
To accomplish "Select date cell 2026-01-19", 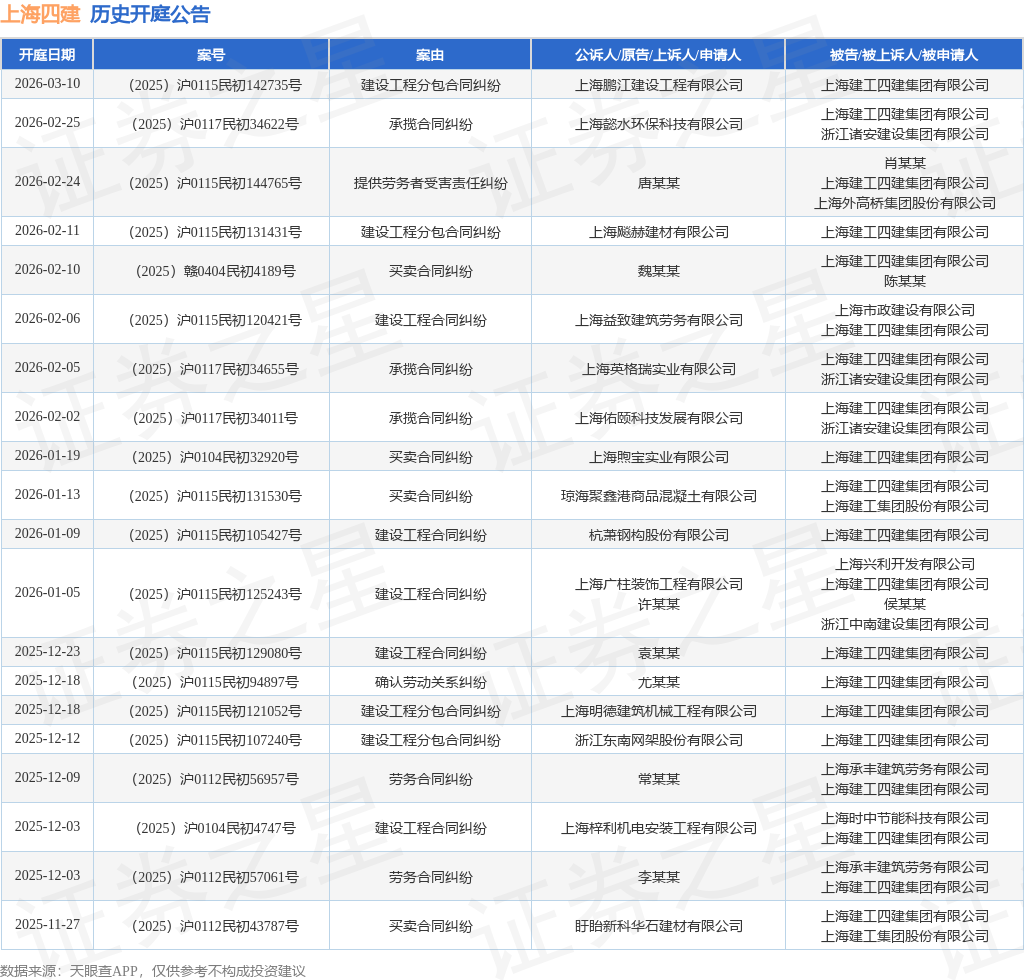I will [x=47, y=456].
